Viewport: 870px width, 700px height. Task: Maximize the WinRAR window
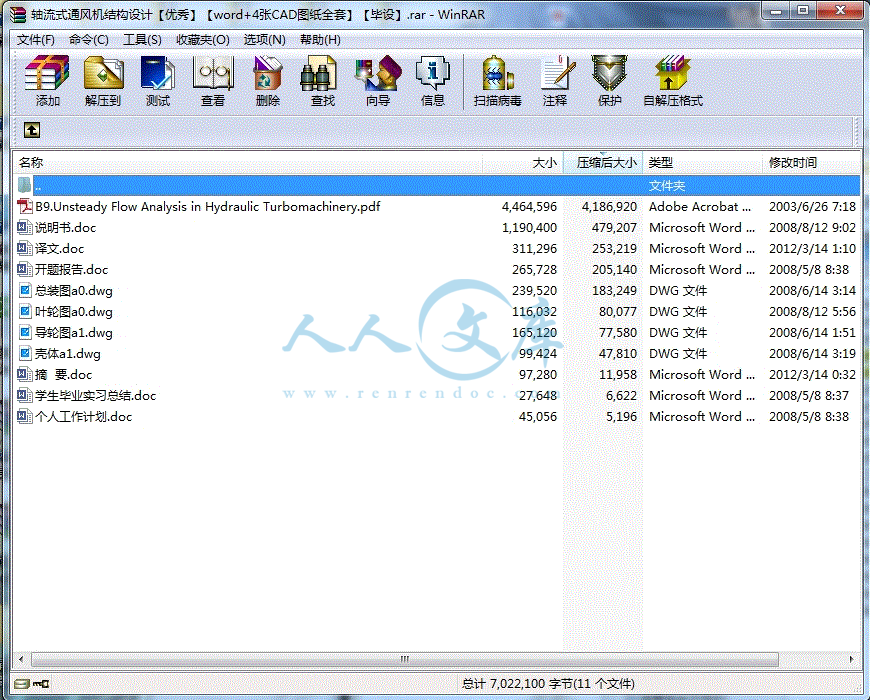click(x=802, y=11)
